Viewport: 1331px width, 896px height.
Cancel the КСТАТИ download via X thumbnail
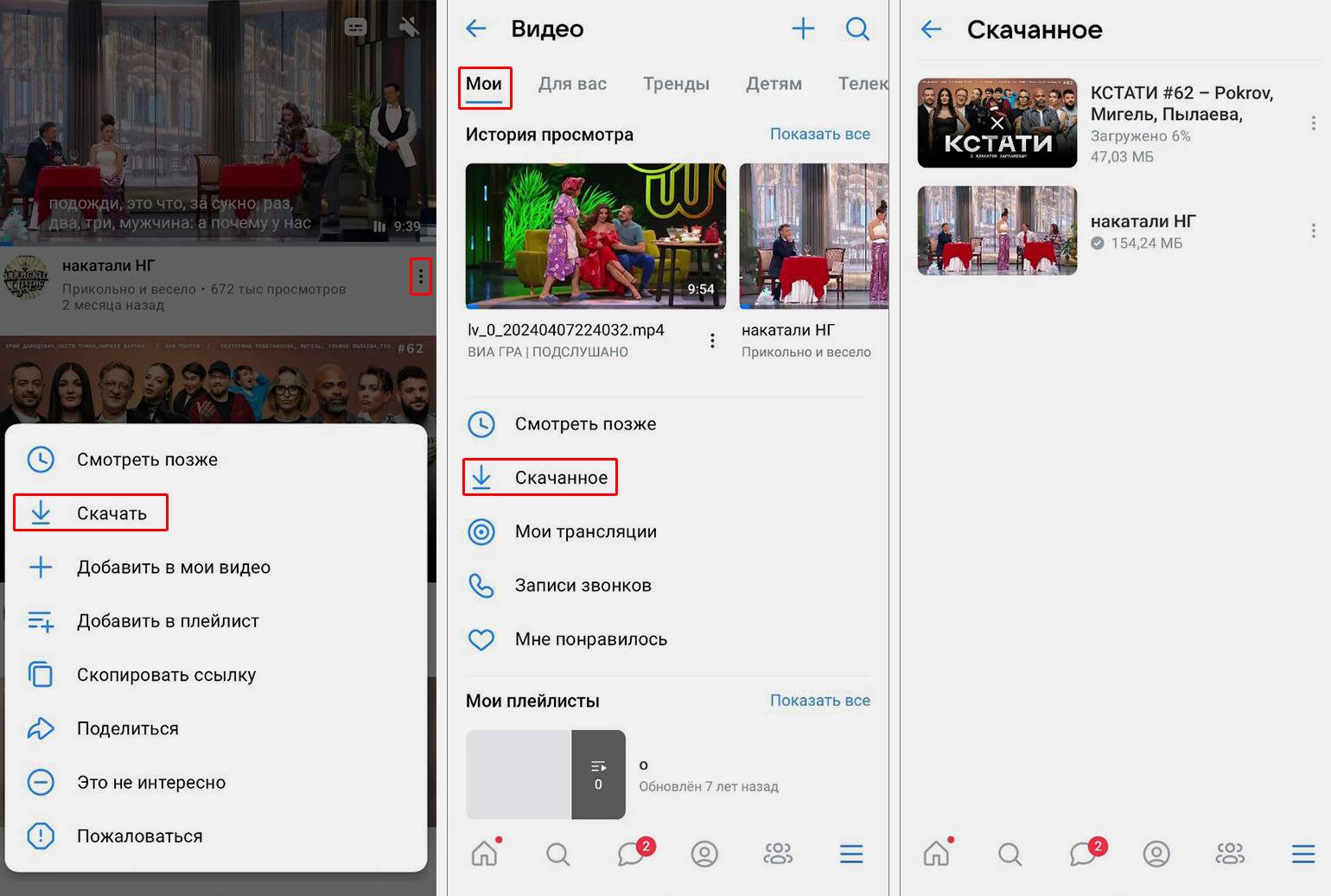(x=997, y=123)
